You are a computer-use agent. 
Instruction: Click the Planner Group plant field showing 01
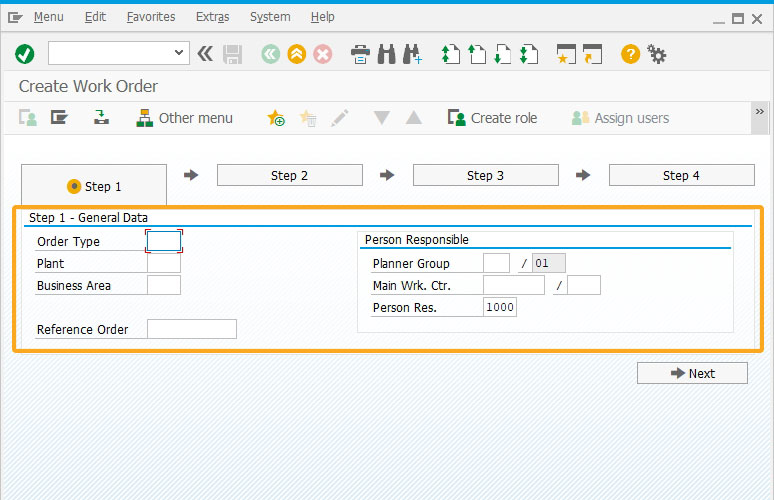549,263
